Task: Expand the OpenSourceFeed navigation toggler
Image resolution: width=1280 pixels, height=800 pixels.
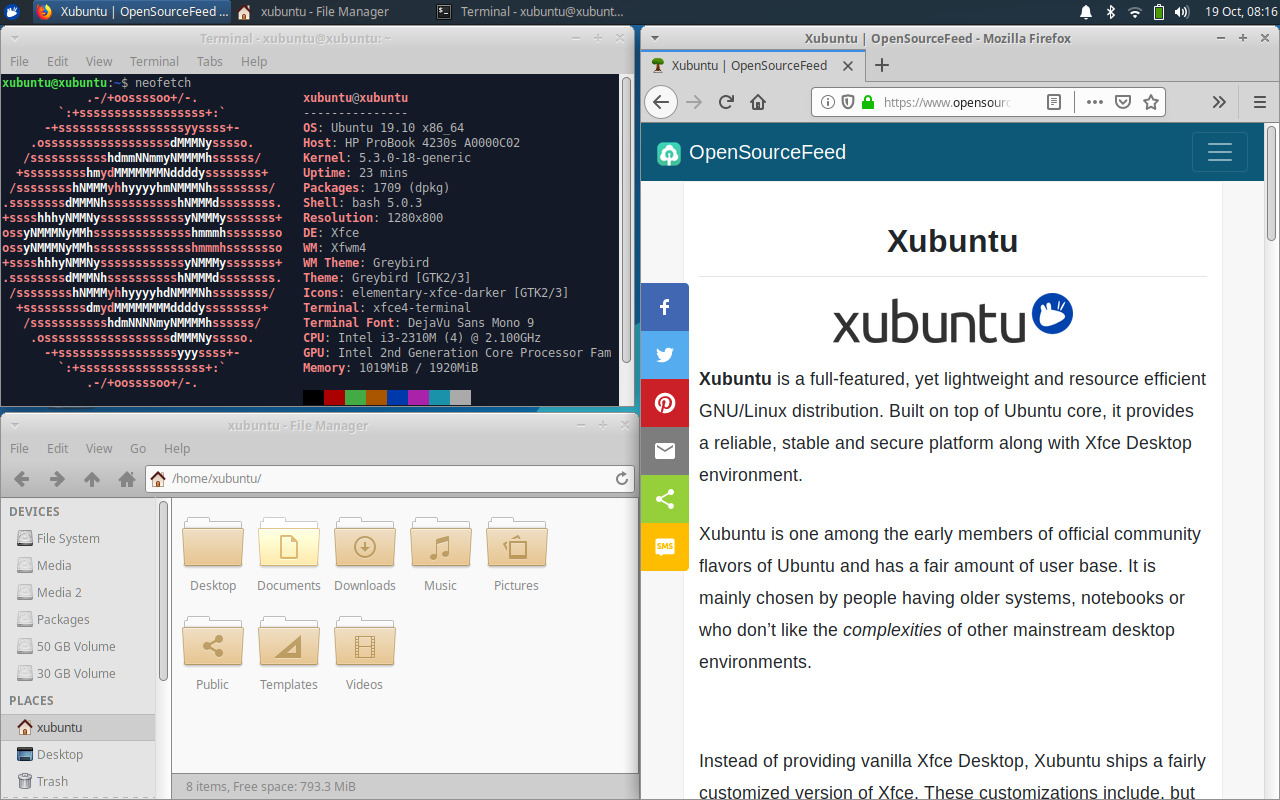Action: [1219, 152]
